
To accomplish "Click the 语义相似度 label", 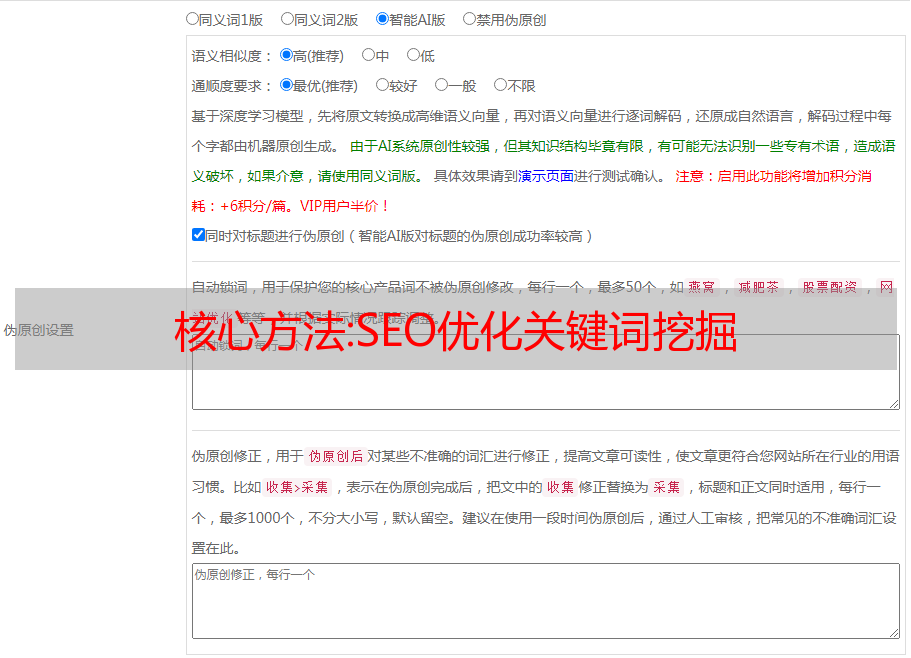I will point(232,56).
